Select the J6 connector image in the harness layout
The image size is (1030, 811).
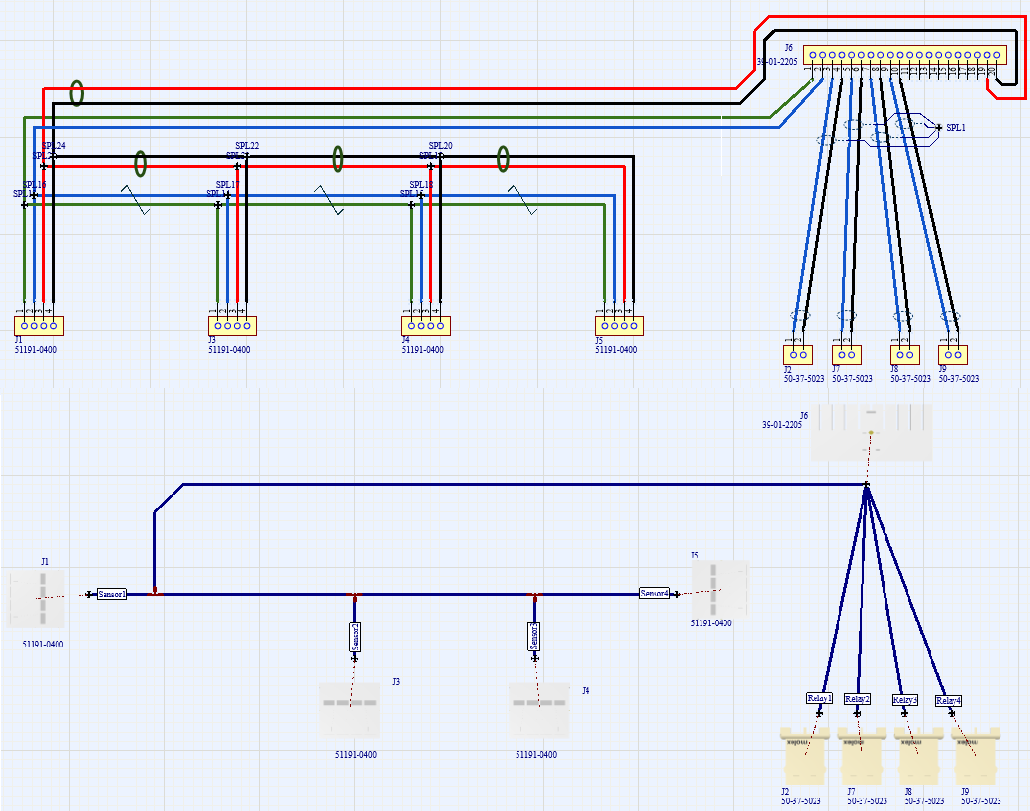pyautogui.click(x=872, y=432)
